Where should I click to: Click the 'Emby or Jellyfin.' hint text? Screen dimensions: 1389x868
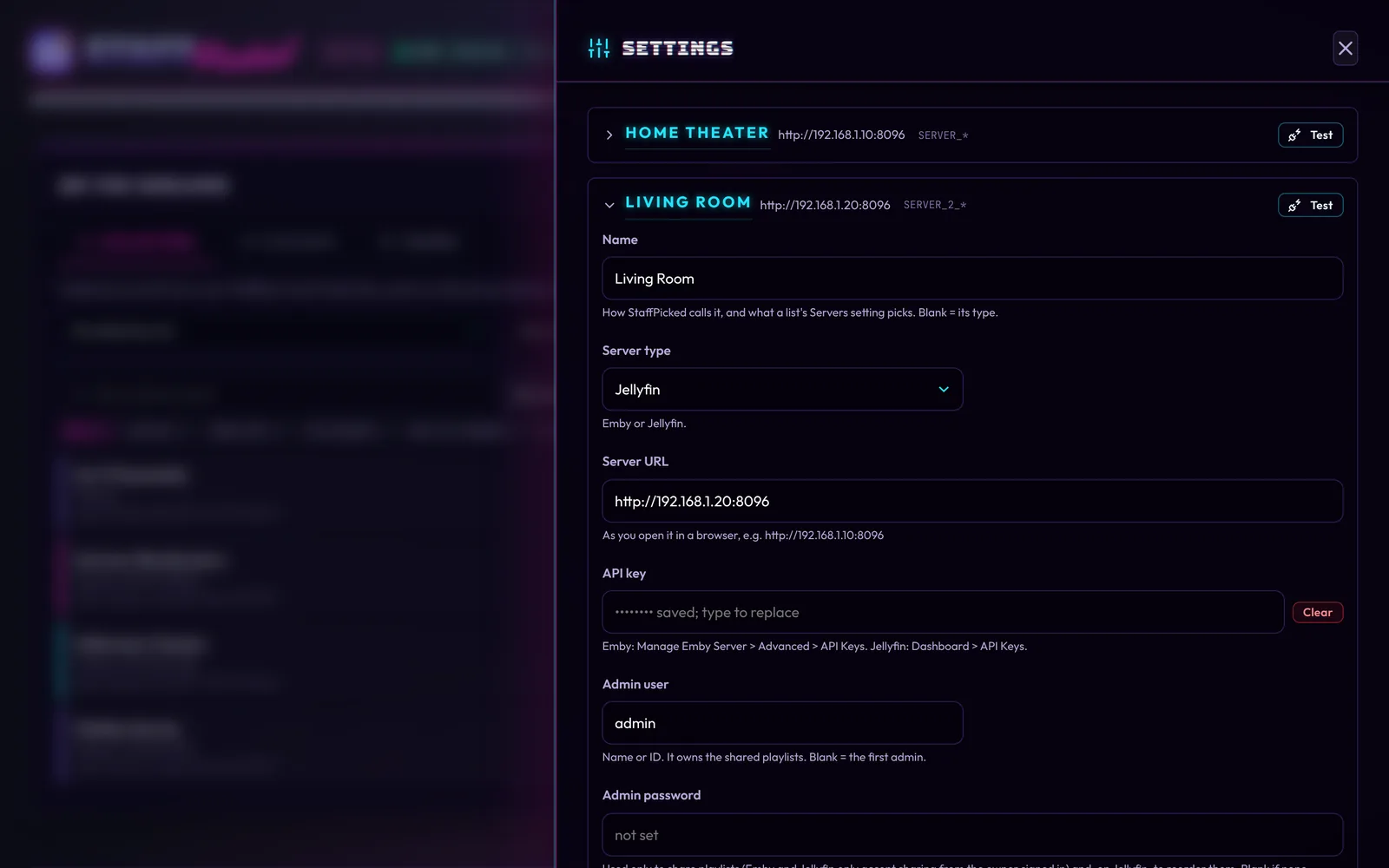(x=644, y=424)
